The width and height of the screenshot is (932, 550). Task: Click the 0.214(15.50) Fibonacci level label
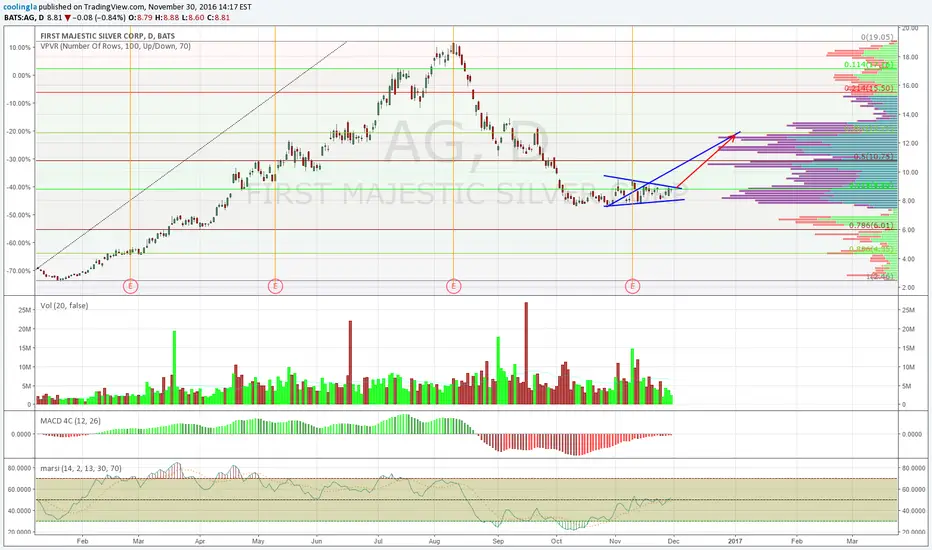(x=870, y=88)
